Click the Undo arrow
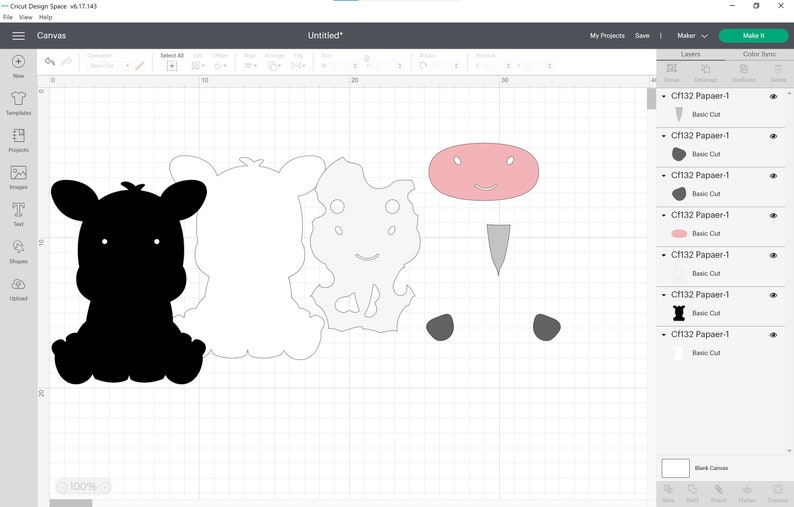Screen dimensions: 794x507 click(50, 61)
